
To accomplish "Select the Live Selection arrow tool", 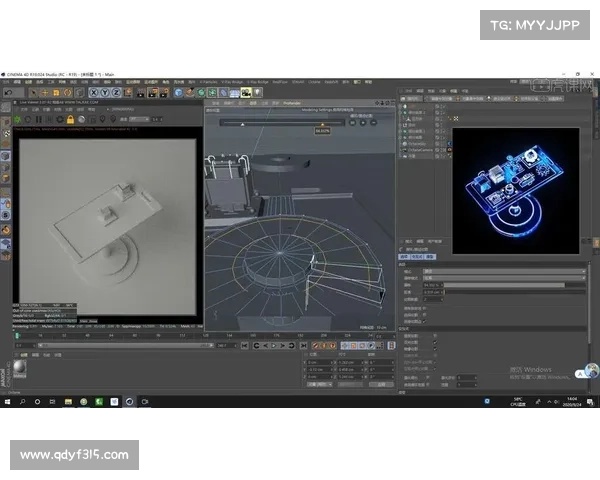I will tap(33, 93).
